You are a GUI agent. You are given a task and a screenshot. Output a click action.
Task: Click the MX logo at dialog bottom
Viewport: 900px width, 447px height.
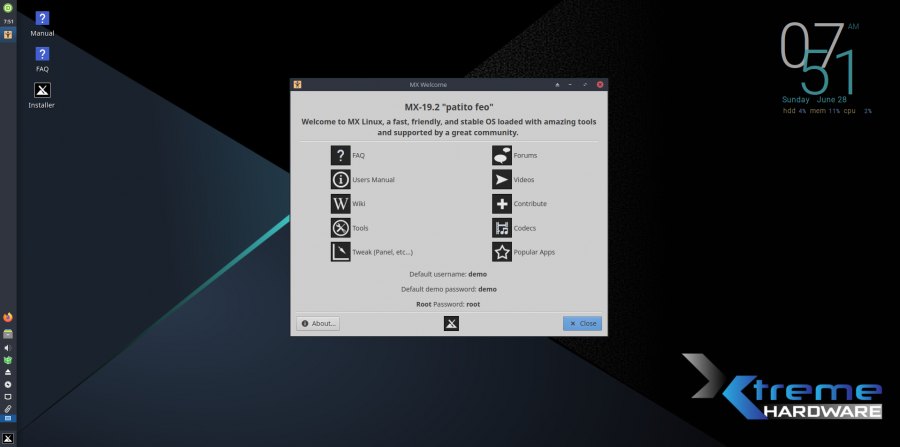452,323
